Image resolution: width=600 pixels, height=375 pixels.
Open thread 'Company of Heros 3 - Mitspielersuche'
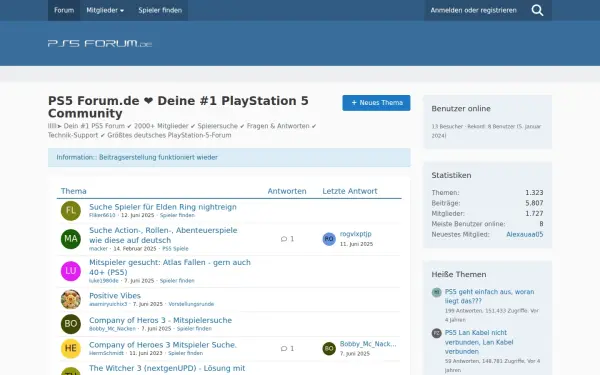click(x=160, y=320)
